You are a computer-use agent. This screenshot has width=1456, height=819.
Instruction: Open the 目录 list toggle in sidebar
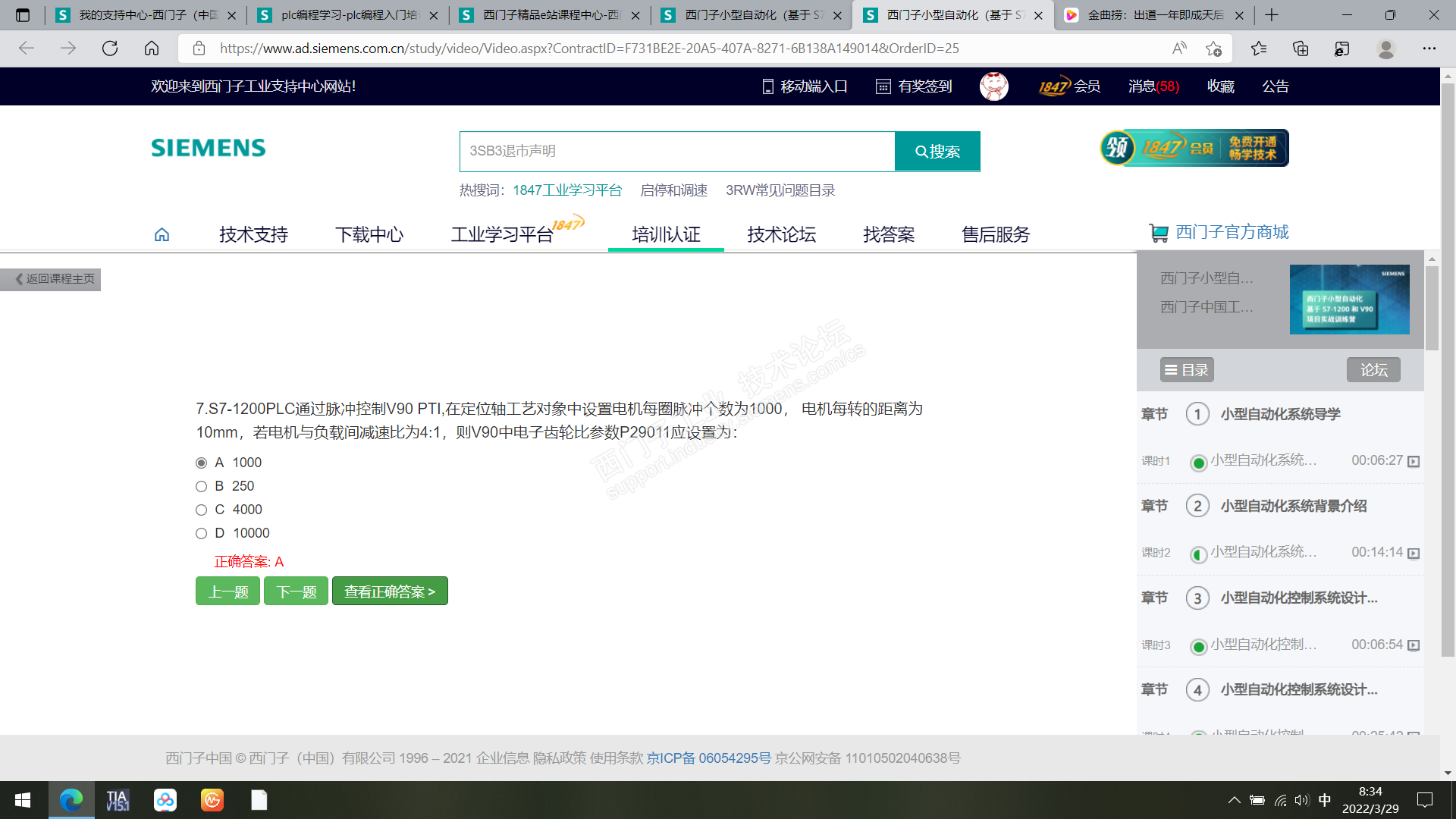(1187, 370)
